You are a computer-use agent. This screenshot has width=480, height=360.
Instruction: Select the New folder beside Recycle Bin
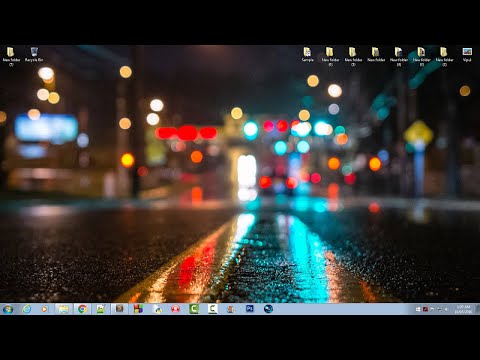pyautogui.click(x=11, y=56)
